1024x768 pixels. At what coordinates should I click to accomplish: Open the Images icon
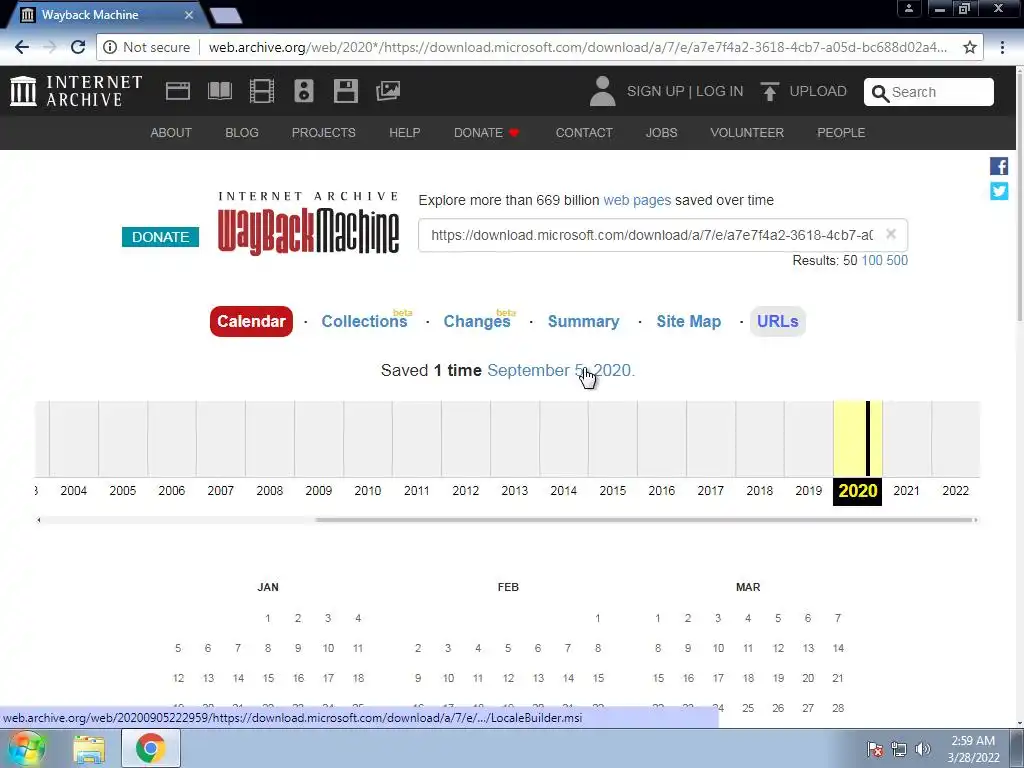click(388, 91)
